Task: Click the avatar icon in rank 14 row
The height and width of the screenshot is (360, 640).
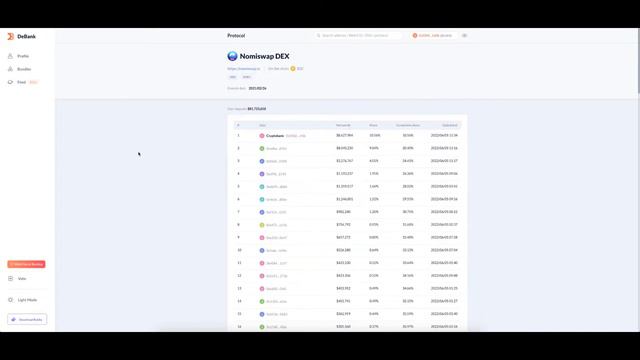Action: [x=262, y=301]
